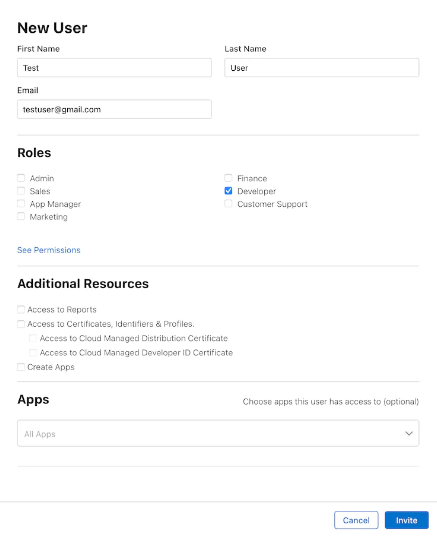This screenshot has width=437, height=537.
Task: Check Access to Cloud Managed Developer ID Certificate
Action: pos(33,353)
